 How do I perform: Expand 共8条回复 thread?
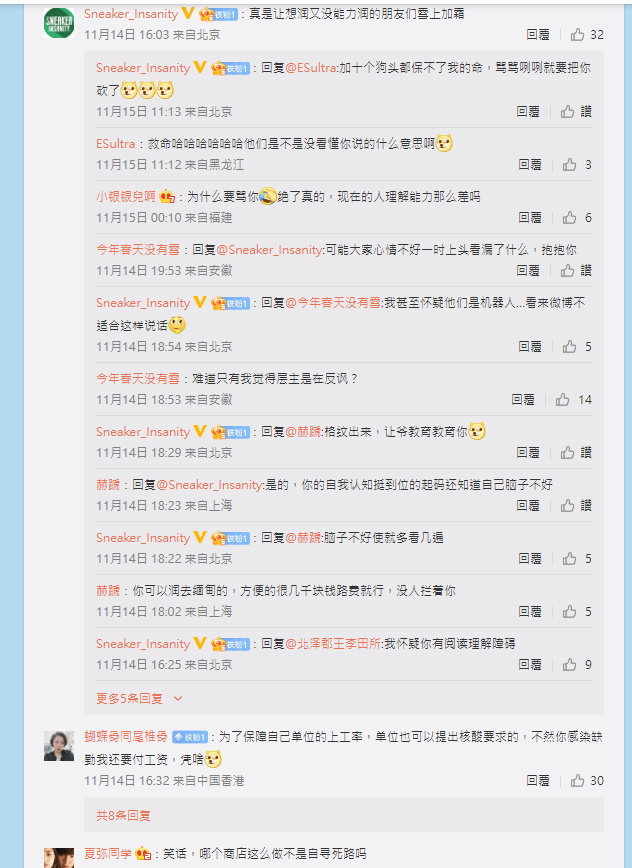tap(123, 815)
